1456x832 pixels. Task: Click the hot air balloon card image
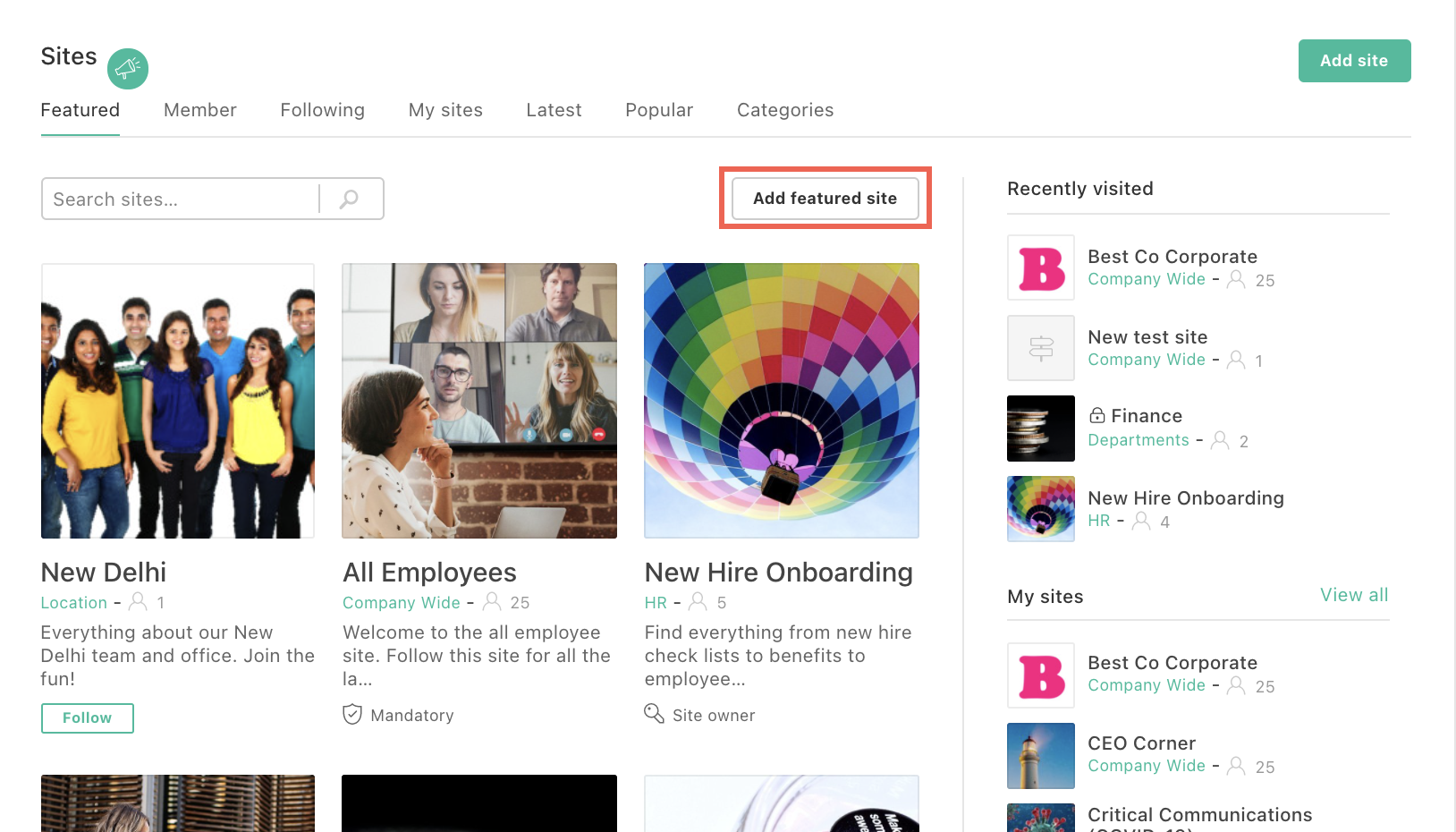tap(782, 401)
